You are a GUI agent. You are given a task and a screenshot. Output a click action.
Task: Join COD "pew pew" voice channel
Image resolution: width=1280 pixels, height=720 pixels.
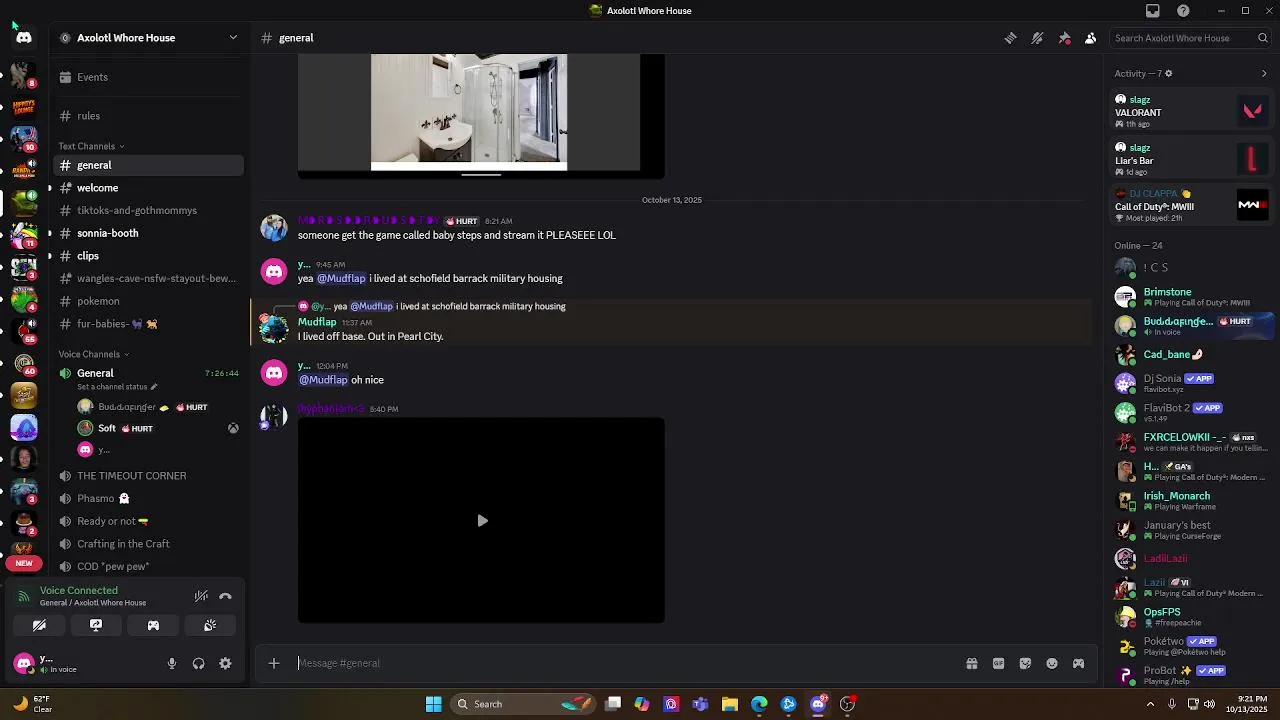149,566
